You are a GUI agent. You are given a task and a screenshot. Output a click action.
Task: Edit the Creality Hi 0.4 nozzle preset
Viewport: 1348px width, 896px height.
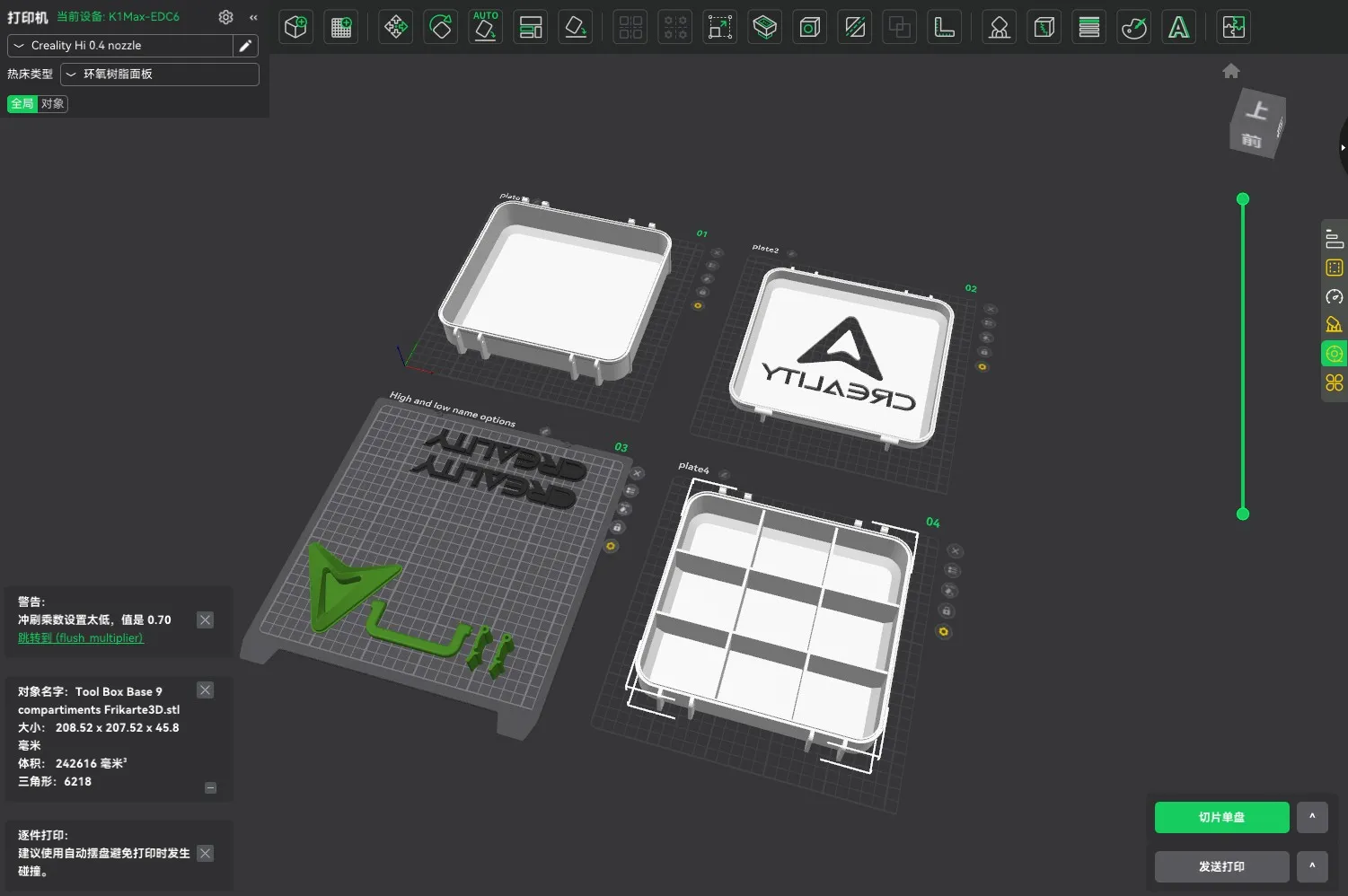coord(245,46)
